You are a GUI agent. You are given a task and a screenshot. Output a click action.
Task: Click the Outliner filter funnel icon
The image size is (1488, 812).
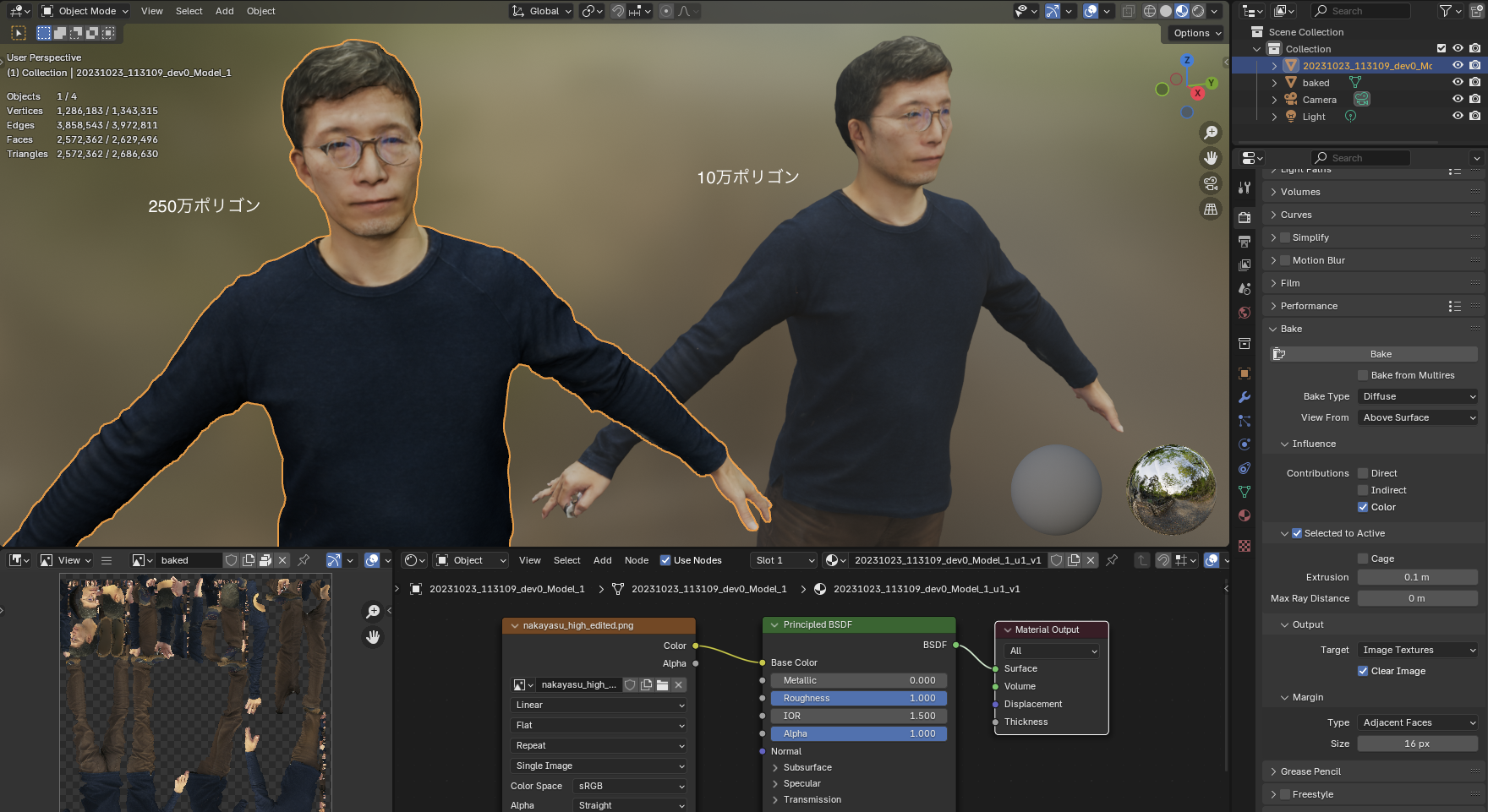click(x=1446, y=11)
